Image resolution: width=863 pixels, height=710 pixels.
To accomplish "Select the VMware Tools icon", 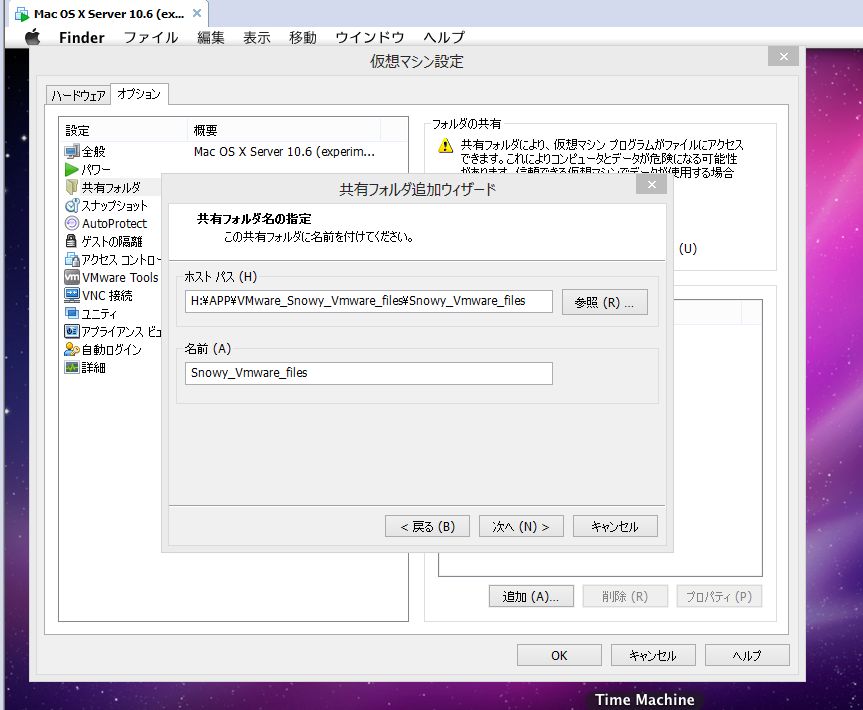I will click(x=72, y=277).
